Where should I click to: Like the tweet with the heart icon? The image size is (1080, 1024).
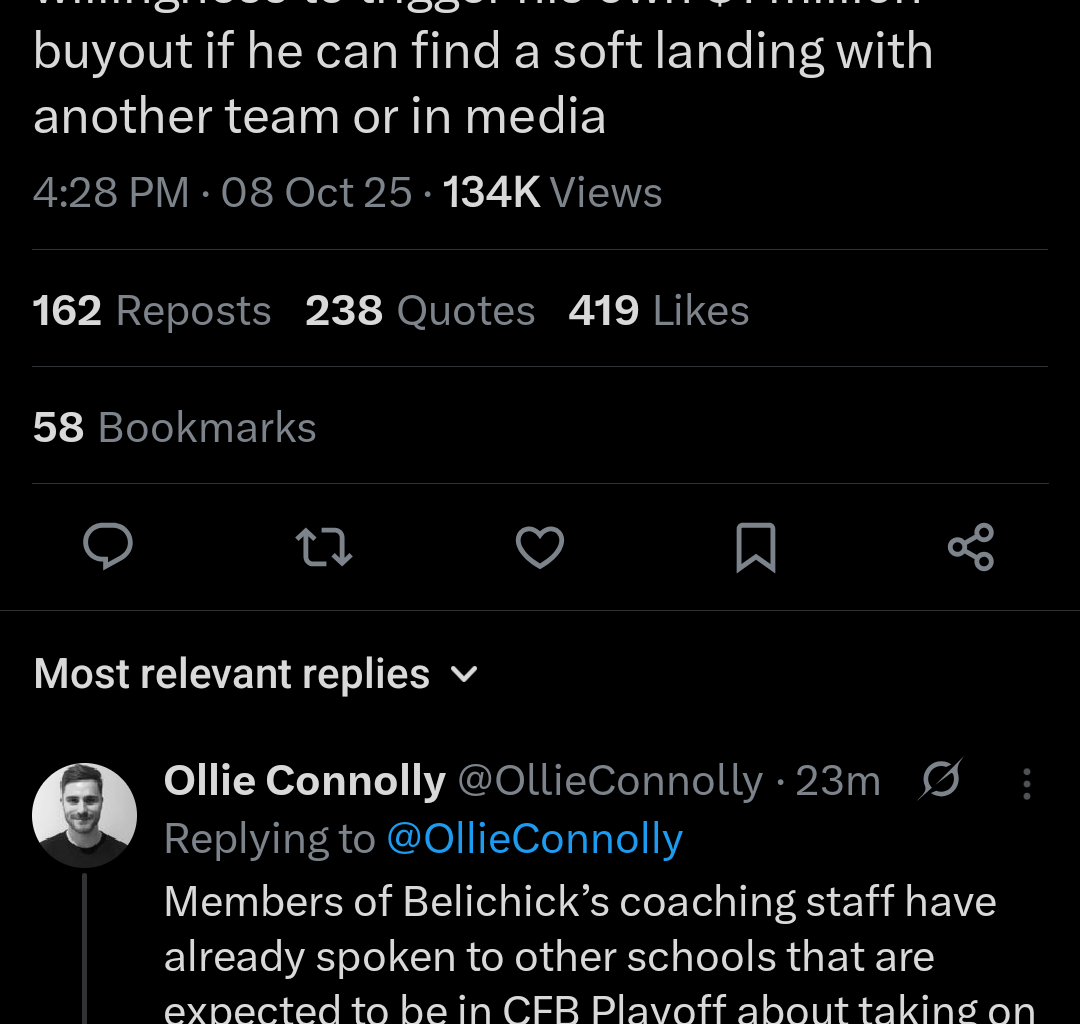pos(540,547)
